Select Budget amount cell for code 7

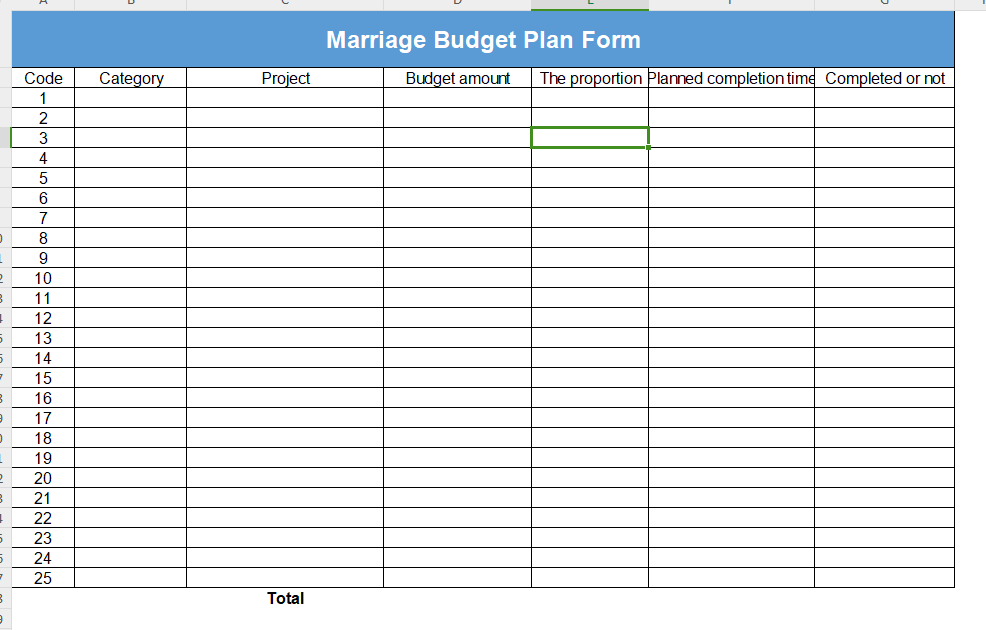click(x=457, y=218)
